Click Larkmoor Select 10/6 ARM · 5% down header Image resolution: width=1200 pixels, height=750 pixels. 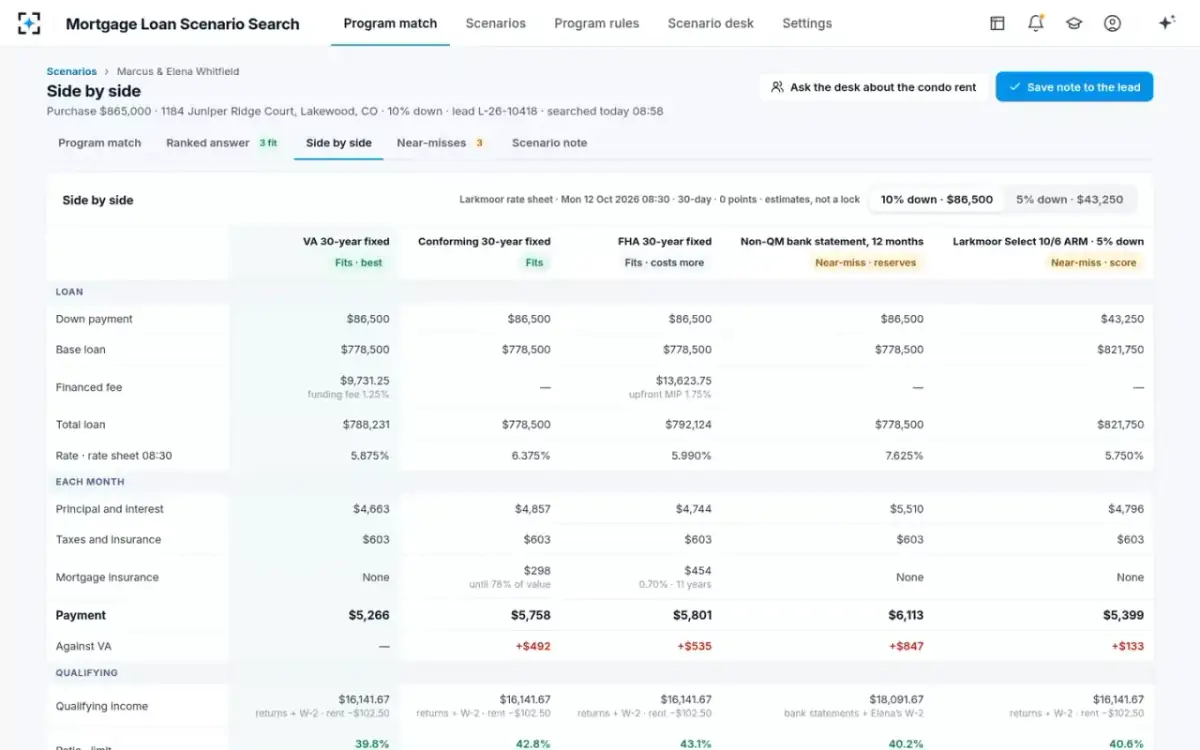1048,241
